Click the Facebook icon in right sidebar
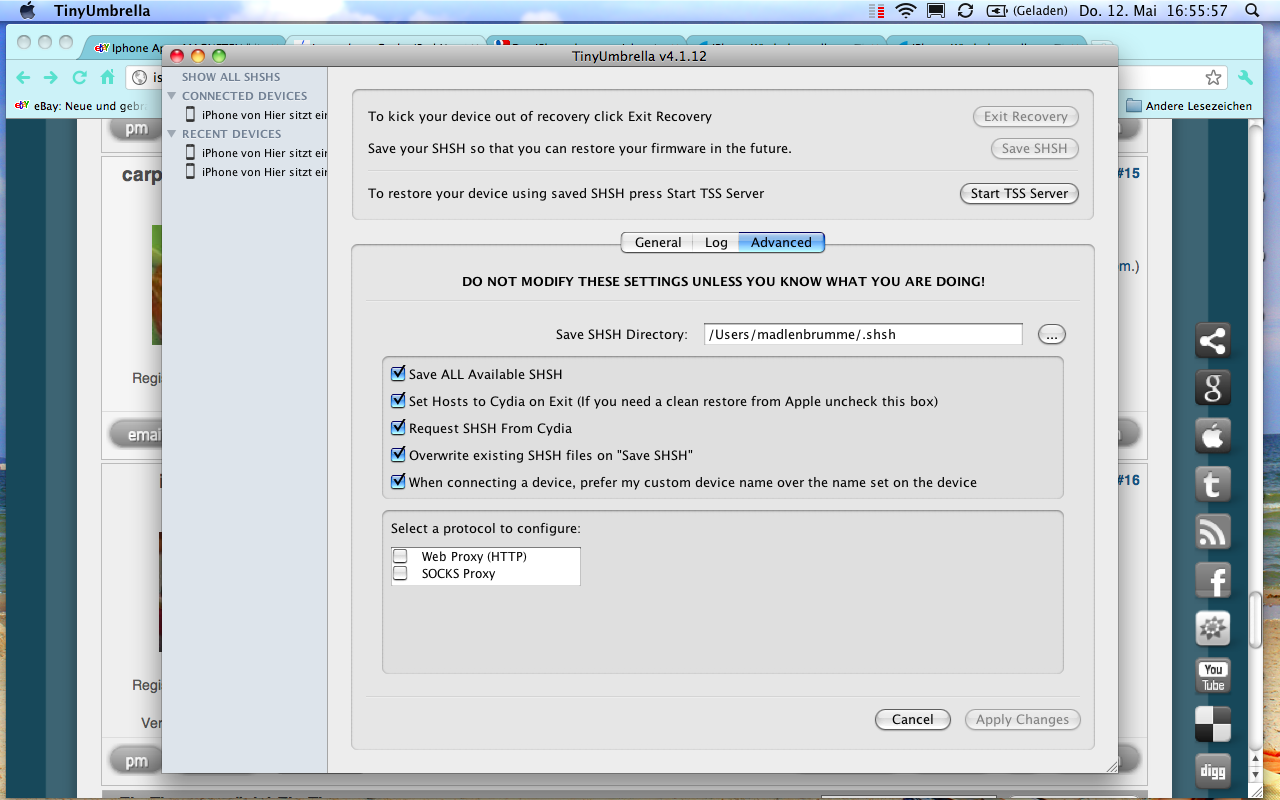 pyautogui.click(x=1213, y=581)
